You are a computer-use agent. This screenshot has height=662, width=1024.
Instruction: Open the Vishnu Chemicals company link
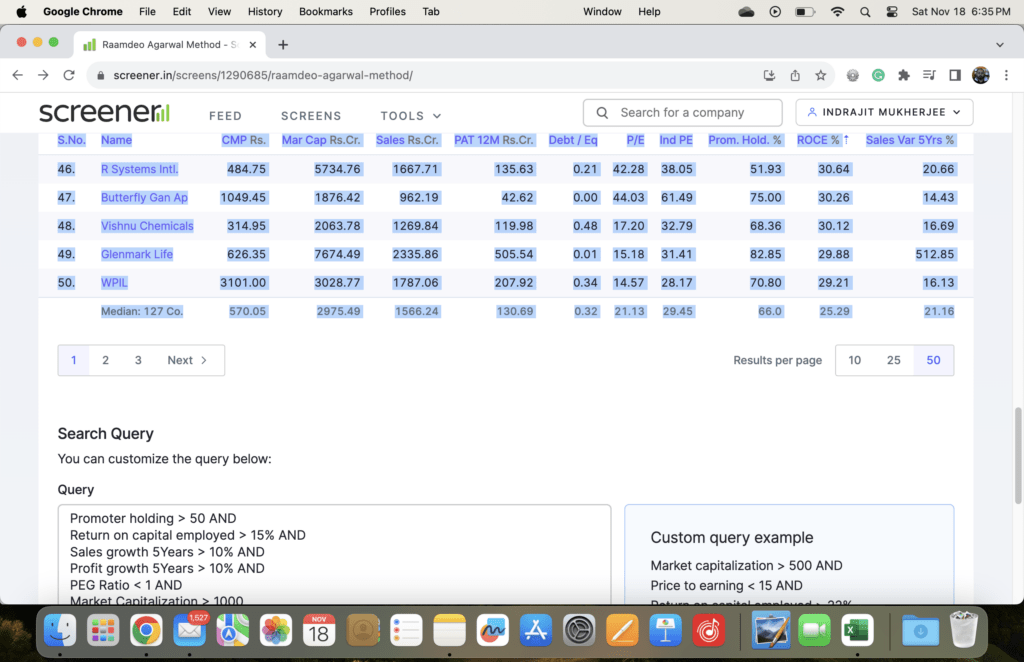[147, 226]
